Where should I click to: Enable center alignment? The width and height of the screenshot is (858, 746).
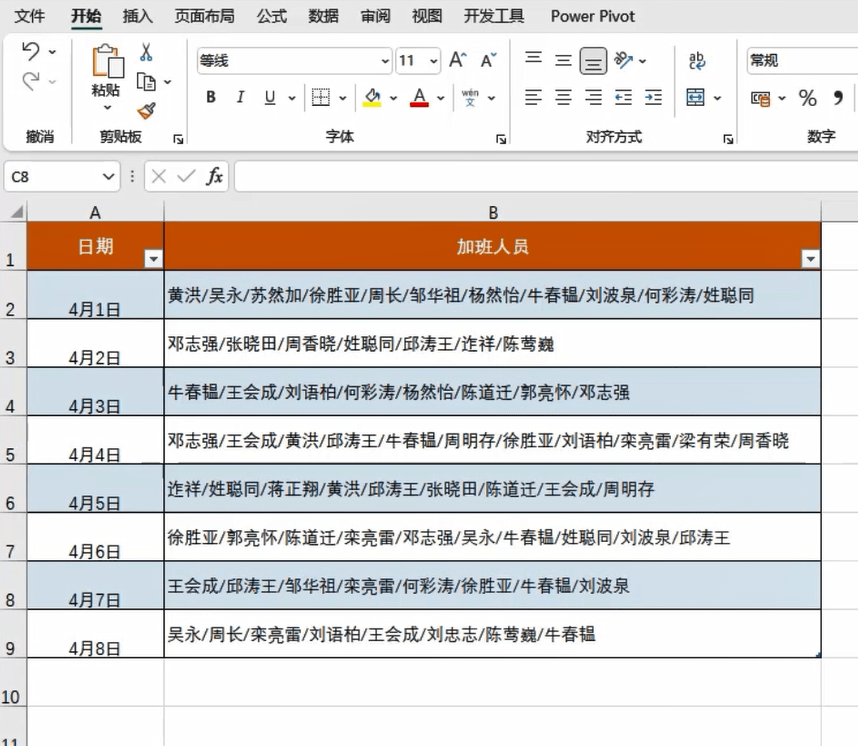564,98
